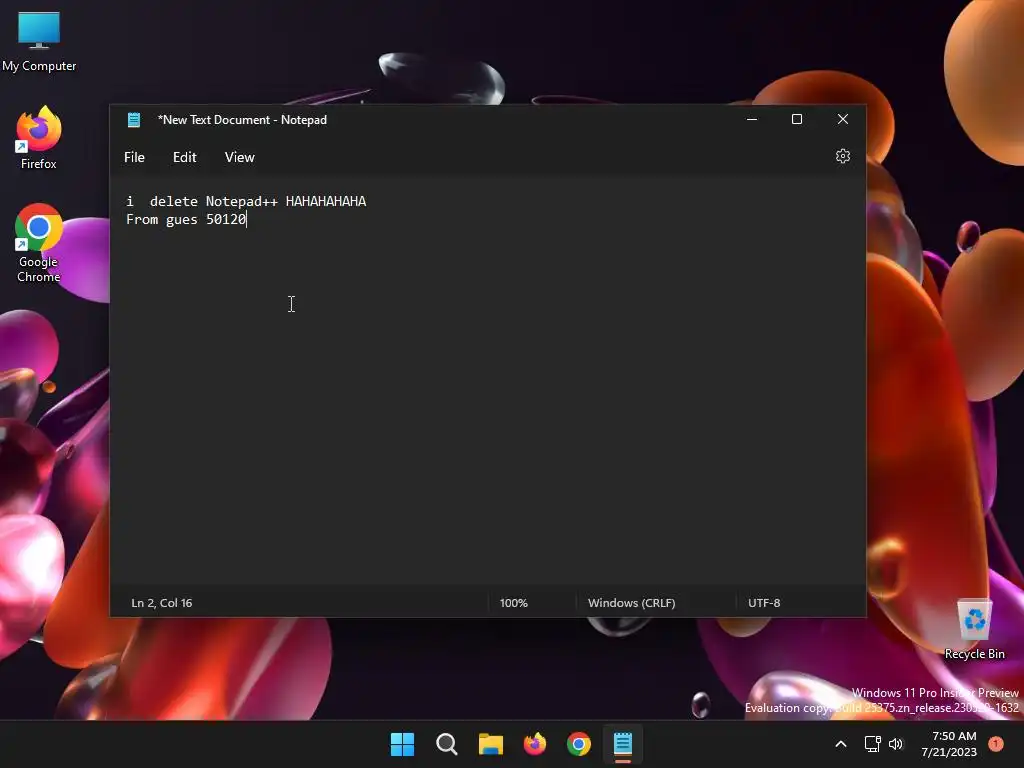Open File Explorer from the taskbar
This screenshot has width=1024, height=768.
click(x=491, y=744)
